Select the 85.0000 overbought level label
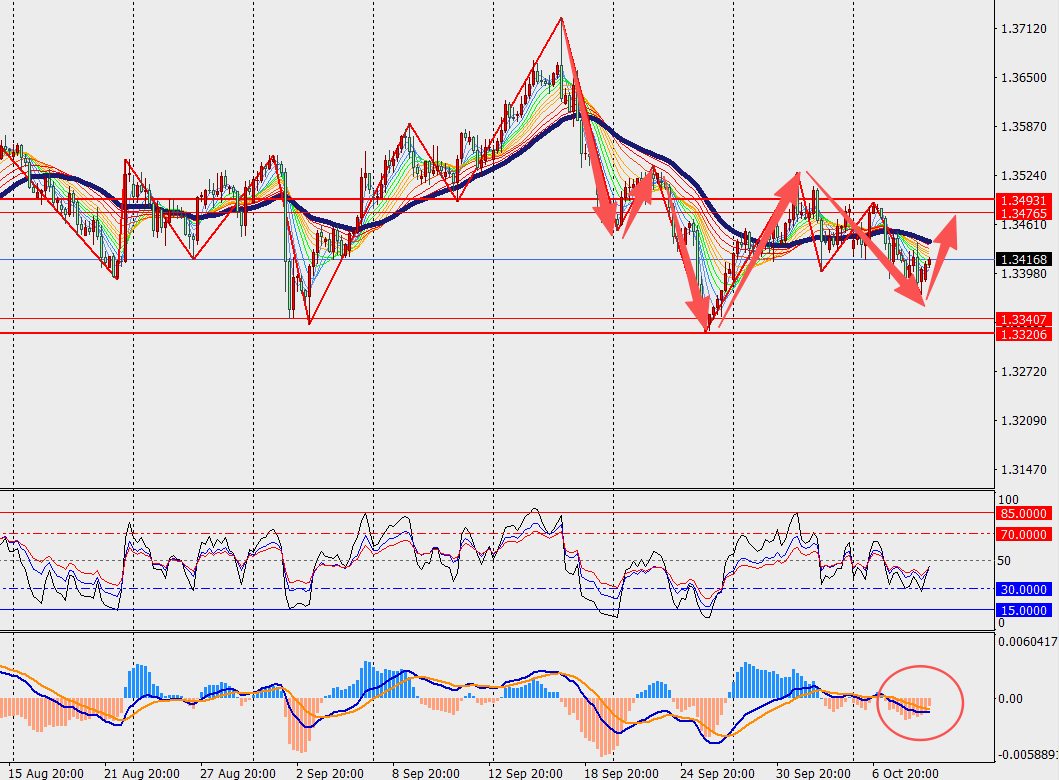This screenshot has height=780, width=1059. pyautogui.click(x=1023, y=514)
